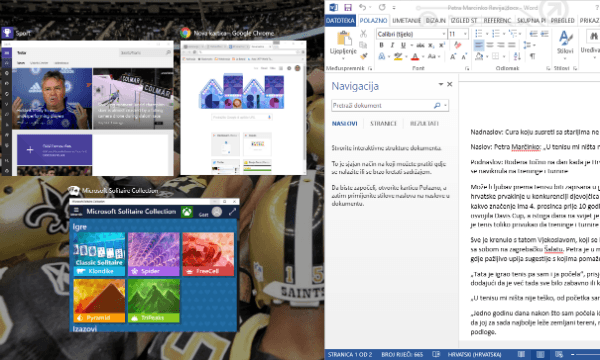Click the HRVATSKI (HRVATSKA) language indicator
Image resolution: width=600 pixels, height=360 pixels.
pyautogui.click(x=474, y=355)
